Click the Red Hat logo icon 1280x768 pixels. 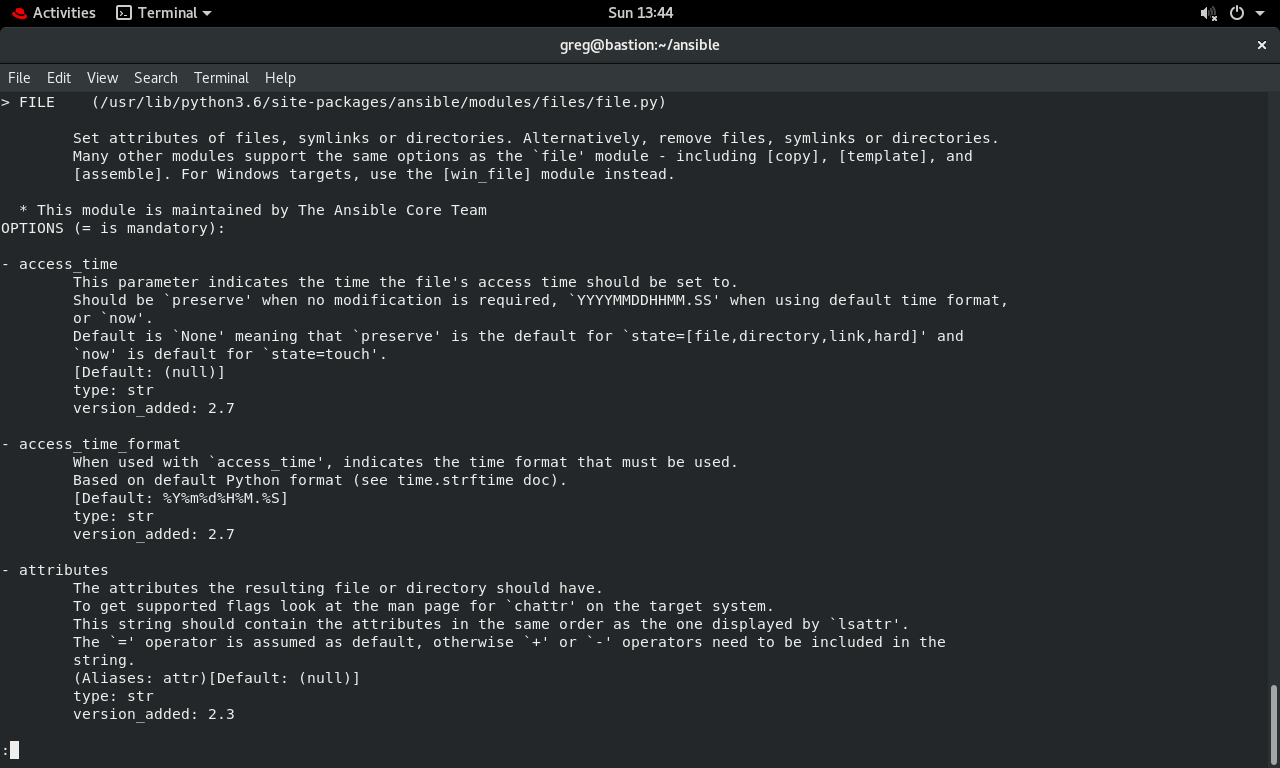[x=19, y=13]
